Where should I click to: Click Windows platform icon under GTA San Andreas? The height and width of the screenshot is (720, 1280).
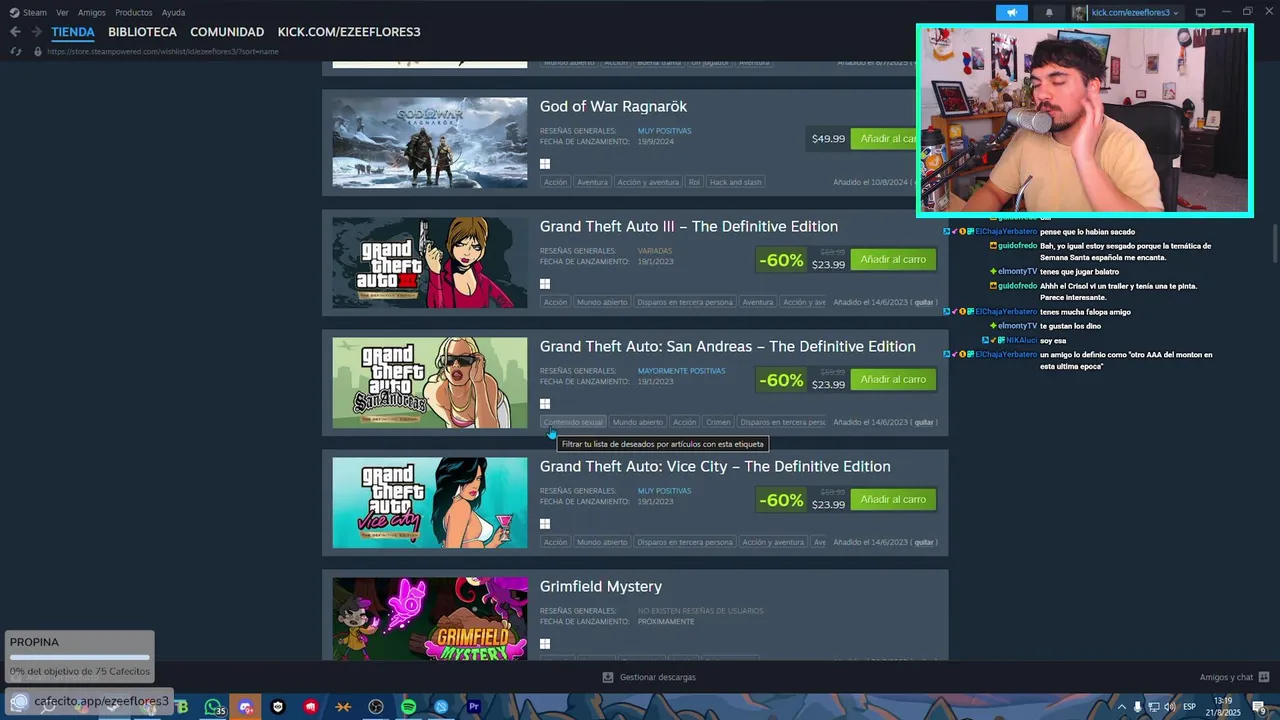click(x=545, y=404)
